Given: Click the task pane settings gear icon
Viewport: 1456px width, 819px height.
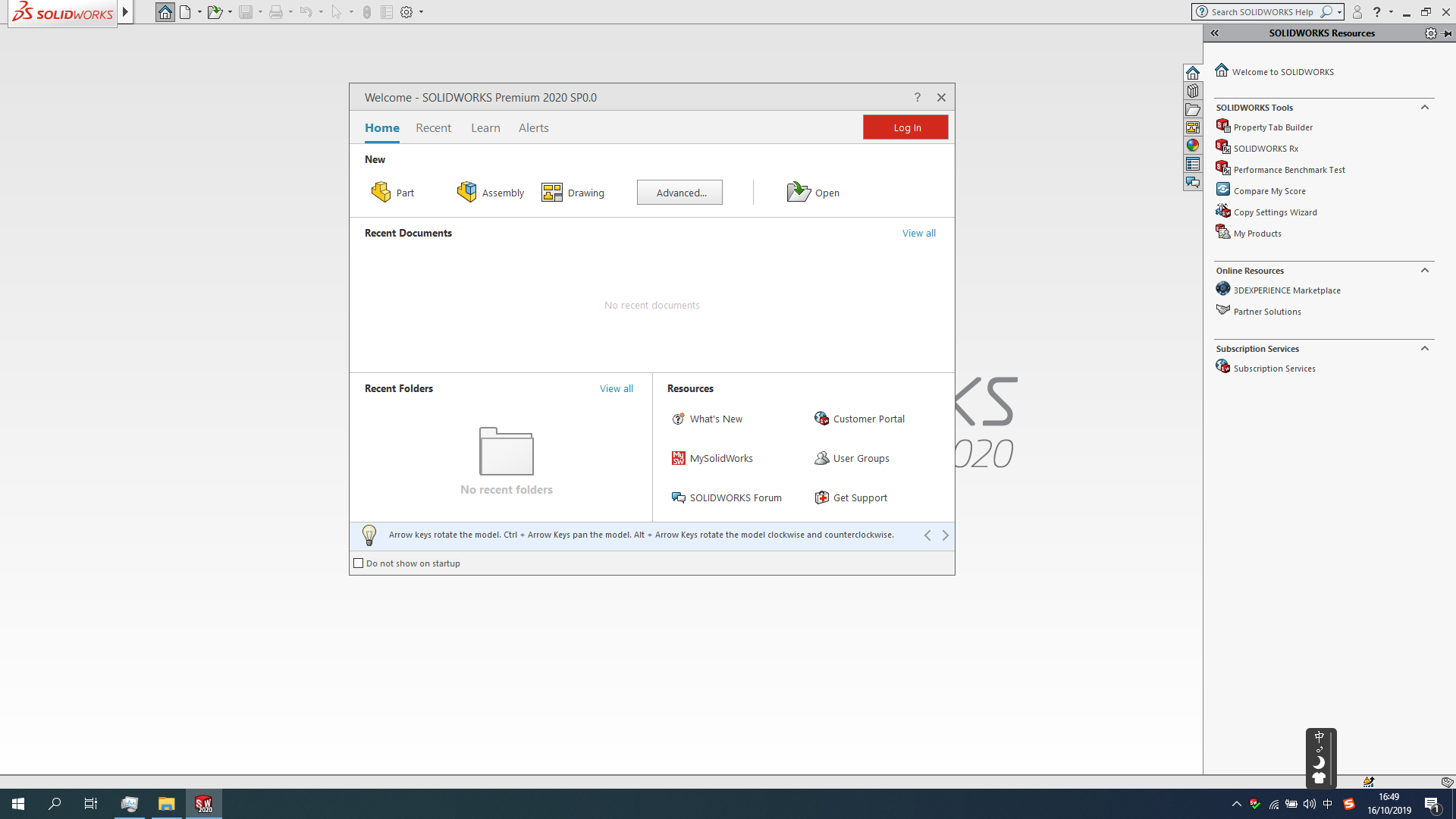Looking at the screenshot, I should pos(1430,33).
